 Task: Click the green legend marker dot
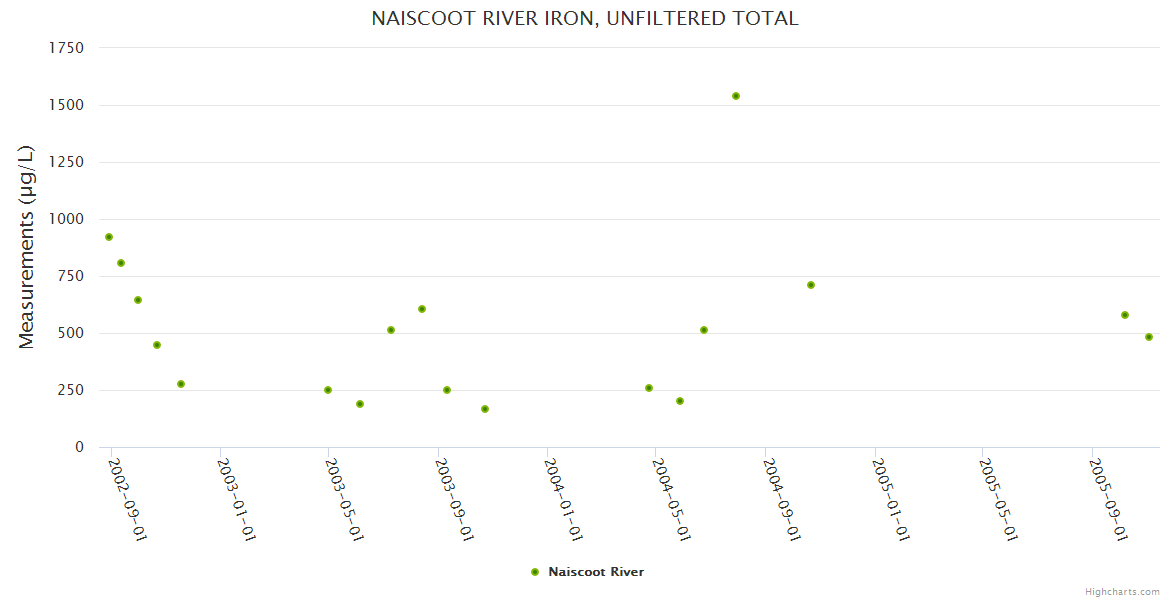[535, 572]
